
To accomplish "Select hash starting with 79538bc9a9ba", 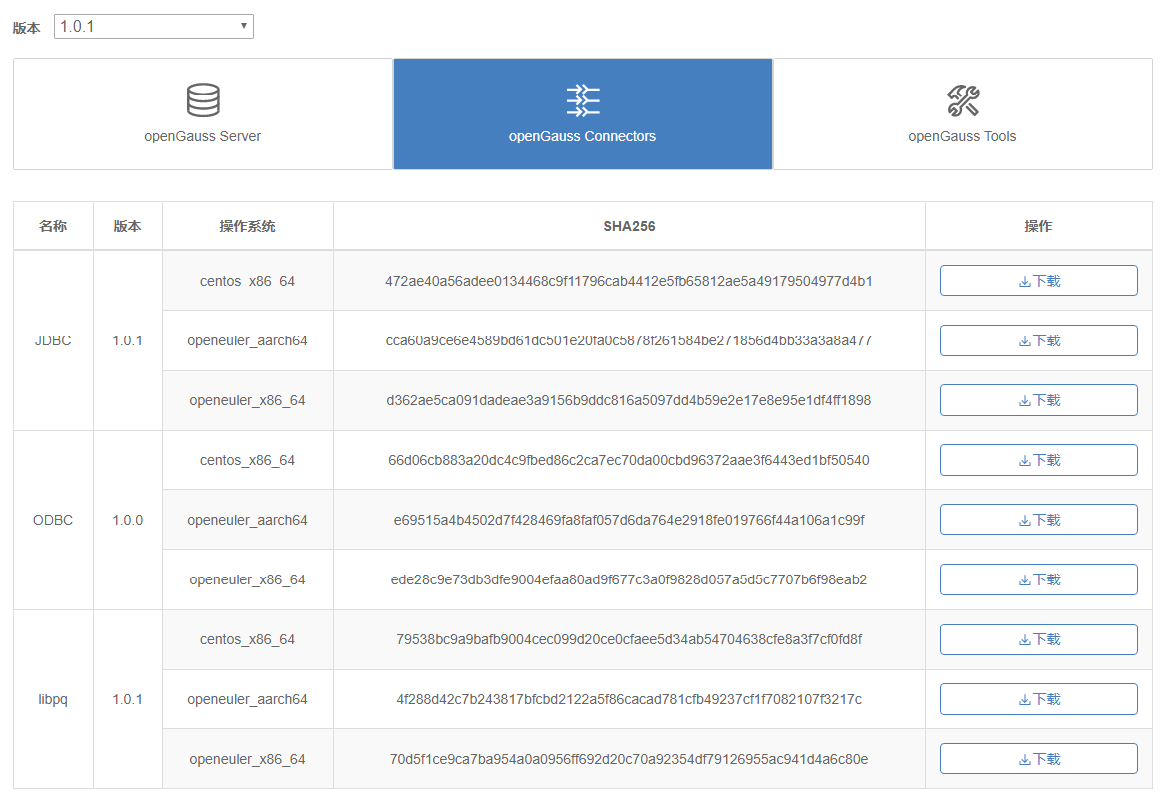I will click(629, 639).
